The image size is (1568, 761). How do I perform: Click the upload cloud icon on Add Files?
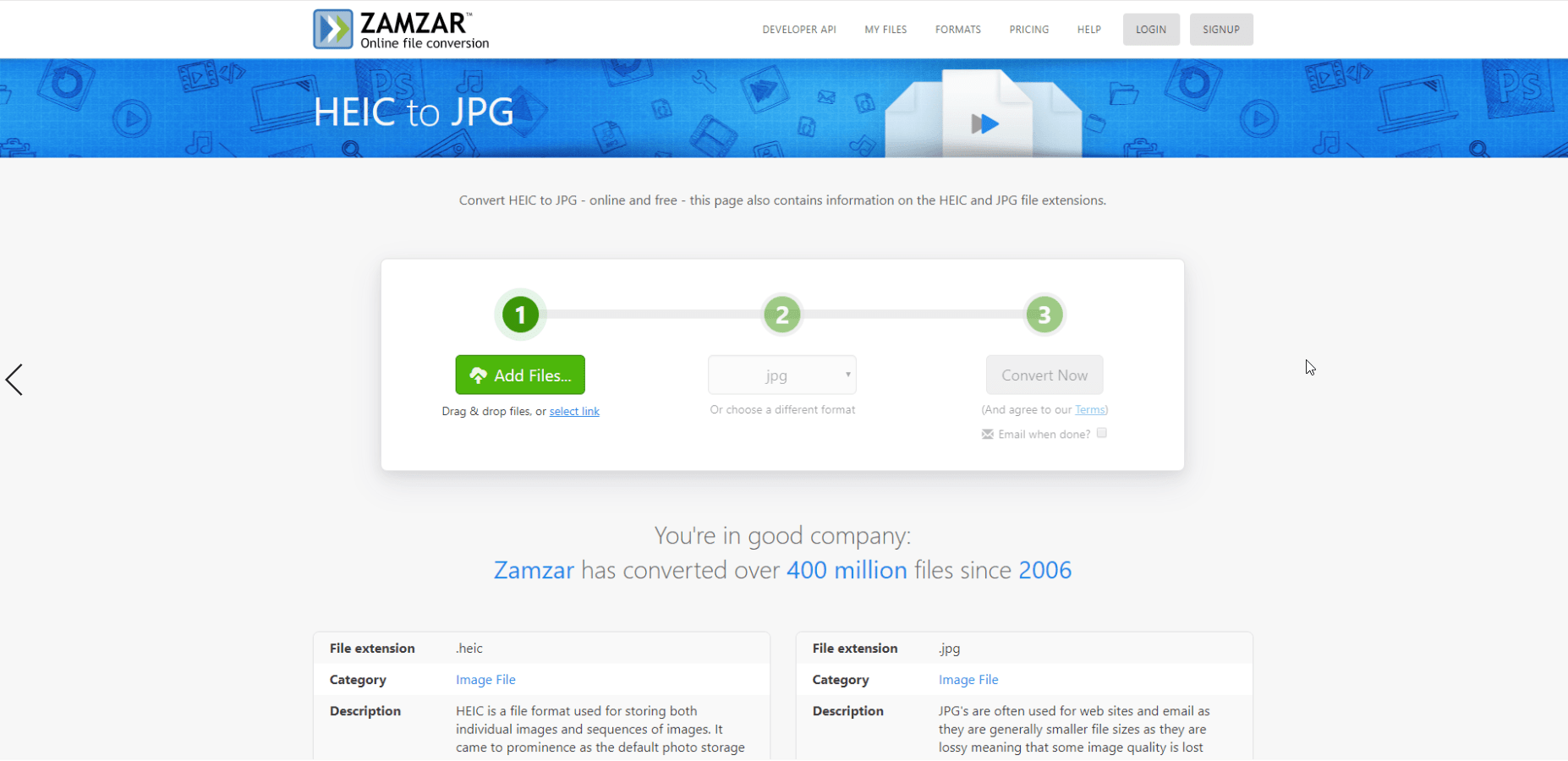tap(479, 375)
